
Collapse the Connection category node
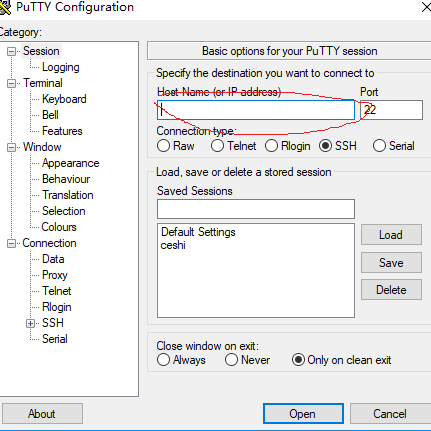tap(11, 243)
